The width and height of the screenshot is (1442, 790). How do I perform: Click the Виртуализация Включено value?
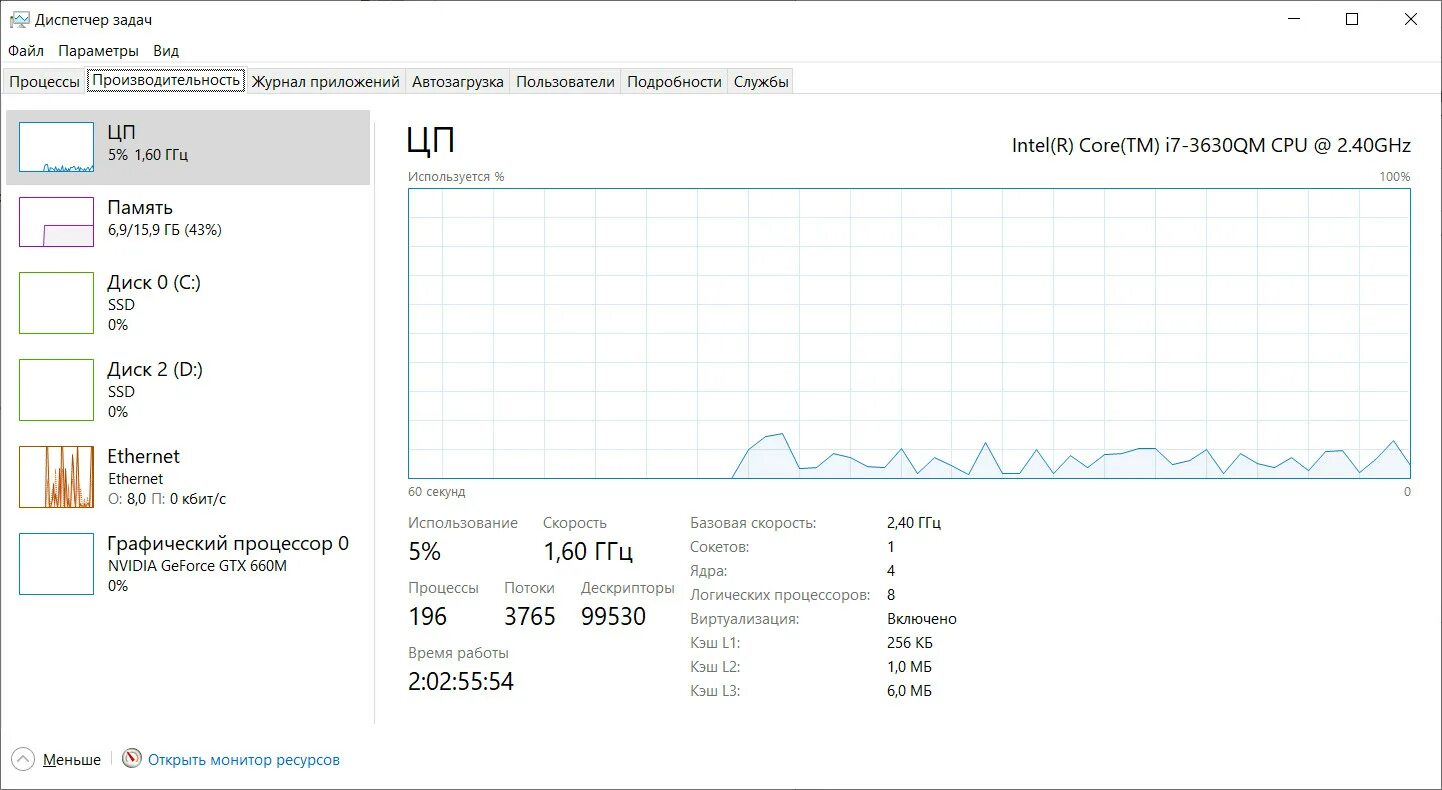[922, 619]
